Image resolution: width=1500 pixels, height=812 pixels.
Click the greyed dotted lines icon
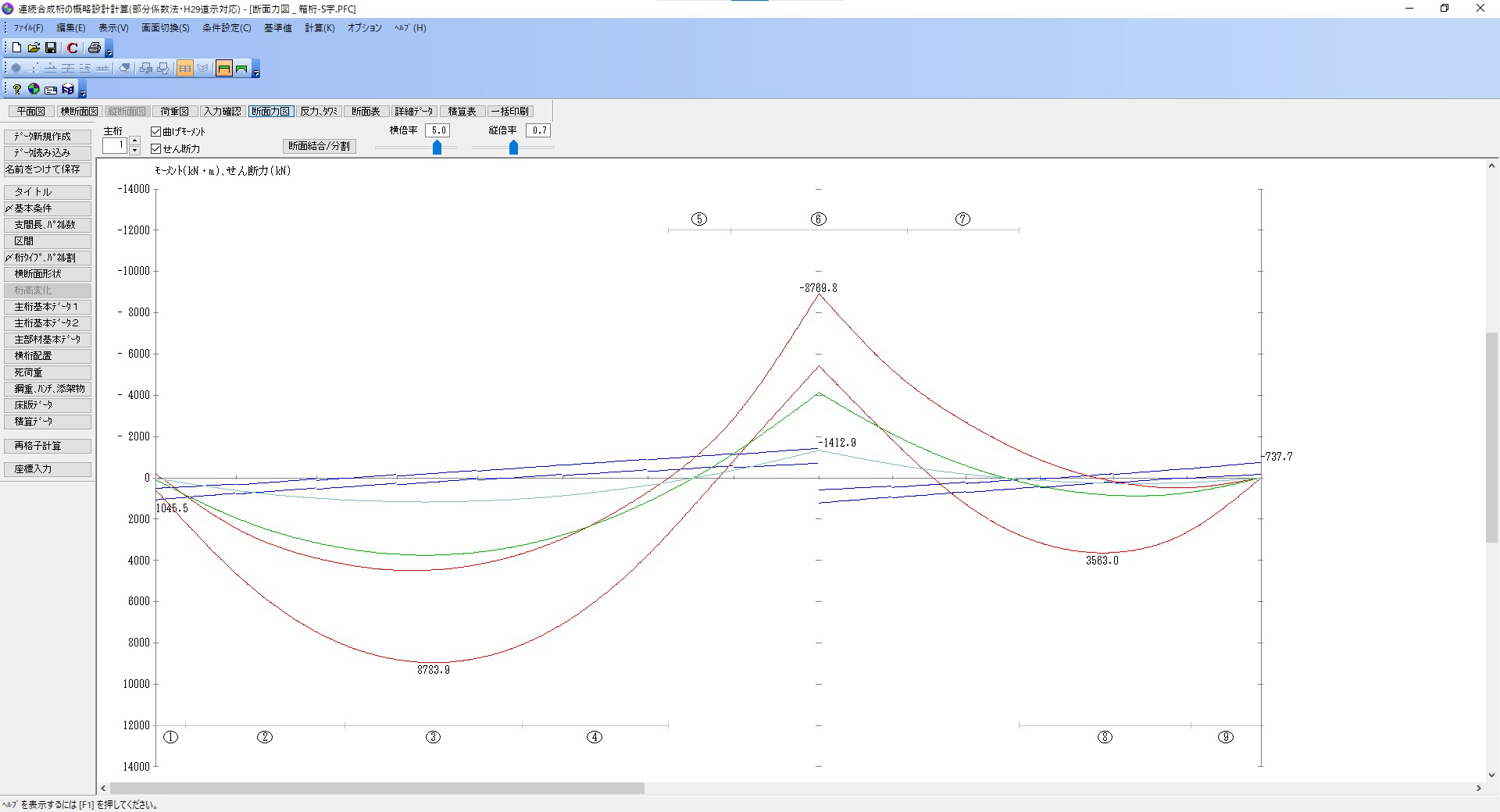tap(34, 68)
